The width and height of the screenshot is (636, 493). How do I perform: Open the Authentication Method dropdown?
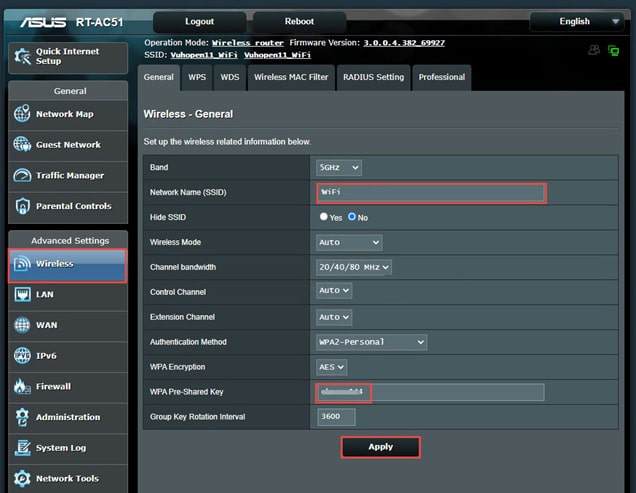tap(371, 342)
